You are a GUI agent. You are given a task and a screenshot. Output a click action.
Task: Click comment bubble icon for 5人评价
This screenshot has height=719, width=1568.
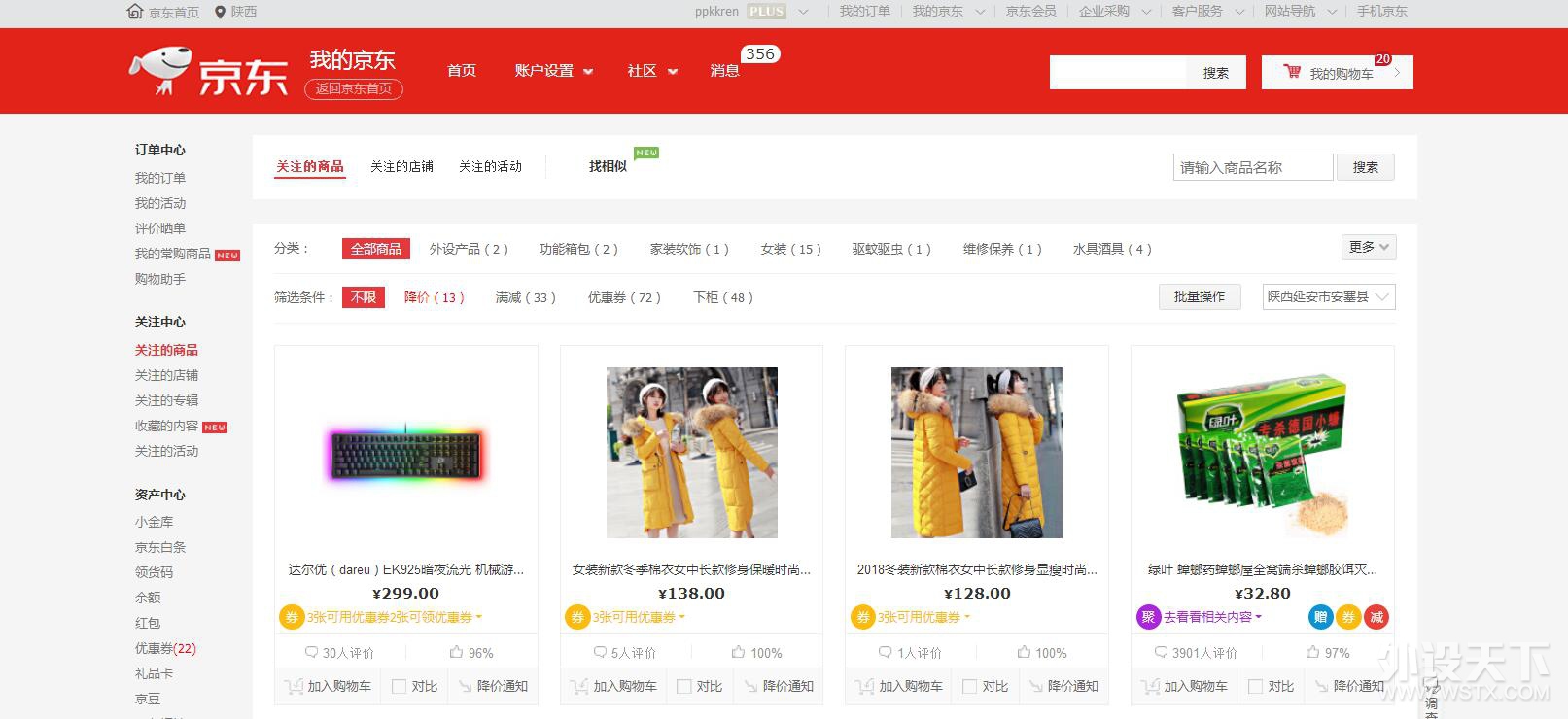tap(601, 653)
